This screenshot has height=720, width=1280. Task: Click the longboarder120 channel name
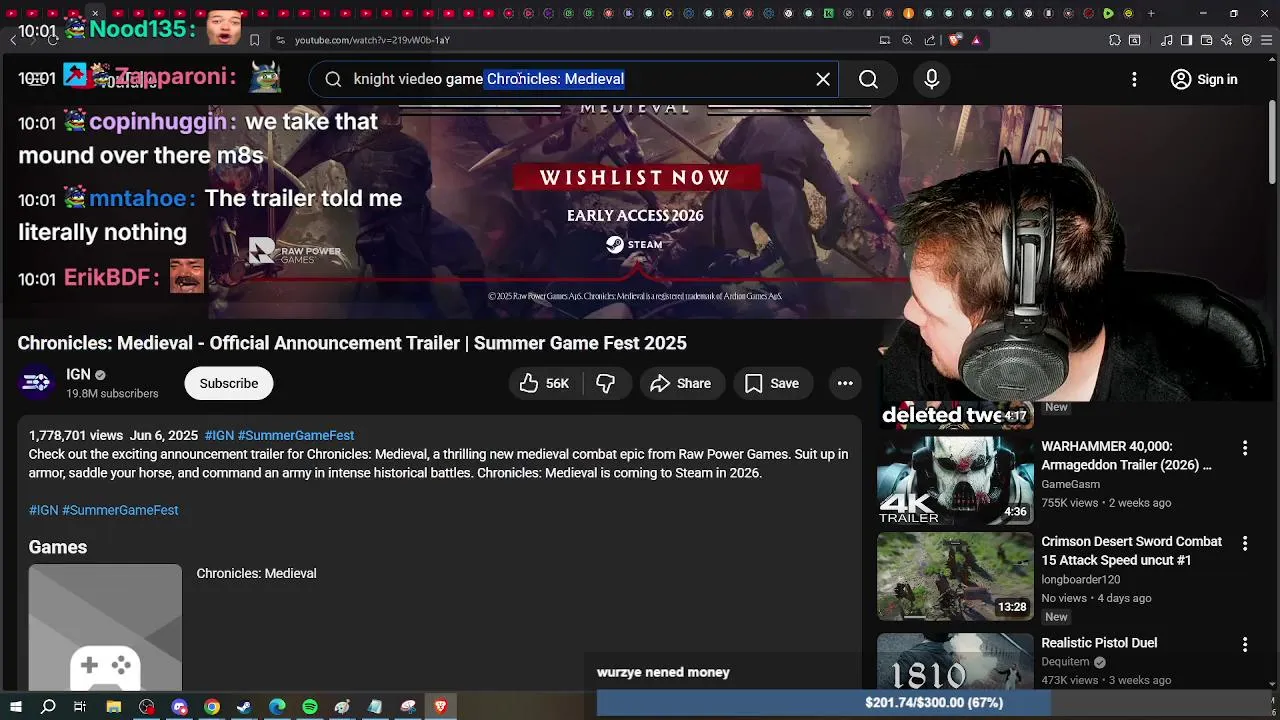pyautogui.click(x=1081, y=579)
